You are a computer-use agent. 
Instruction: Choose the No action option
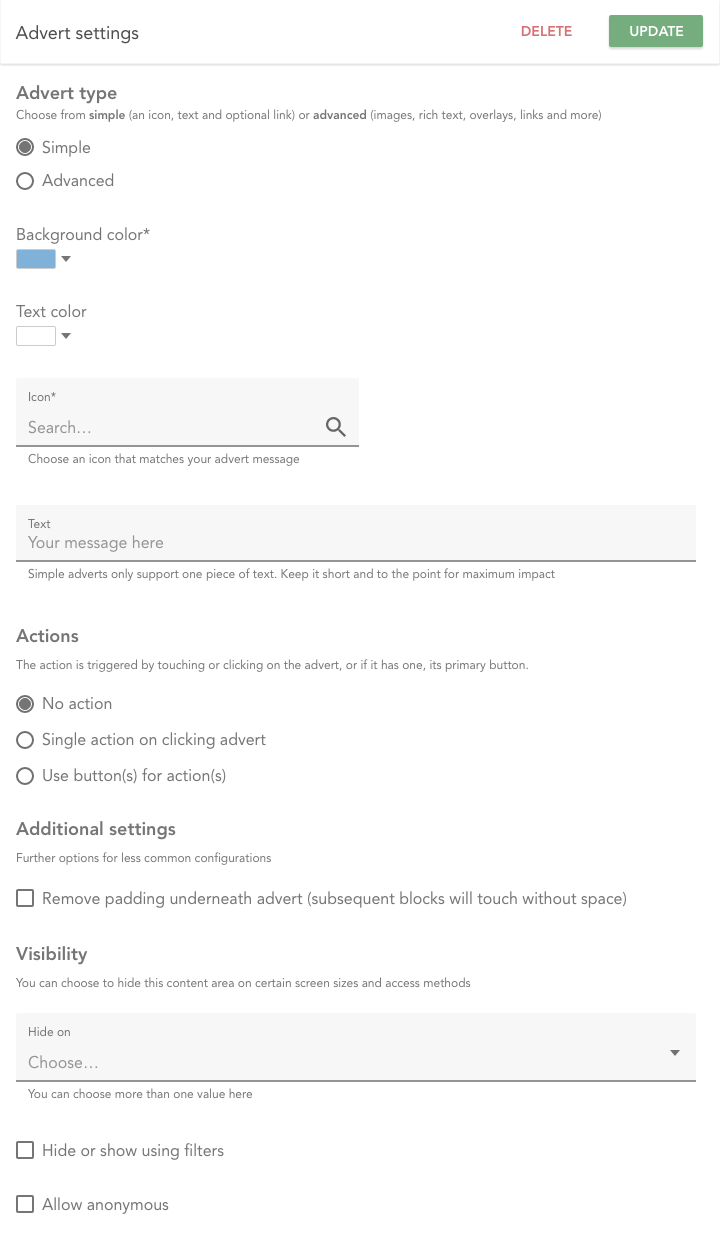pyautogui.click(x=26, y=704)
